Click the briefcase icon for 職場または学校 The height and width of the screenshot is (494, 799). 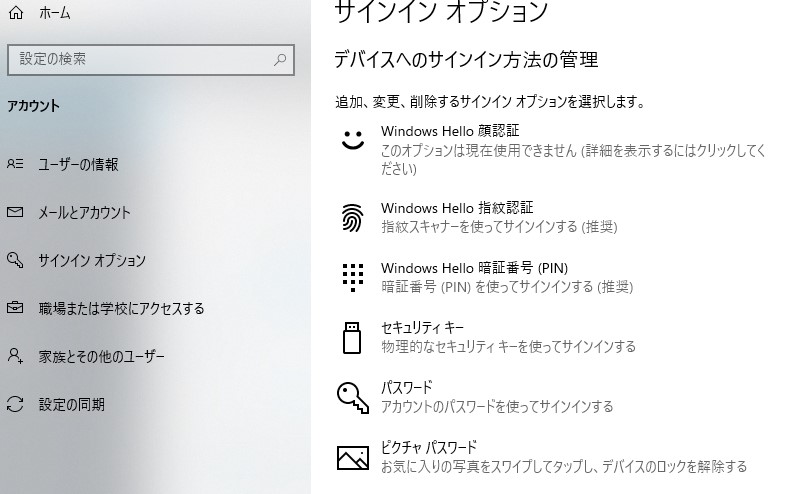[x=15, y=307]
